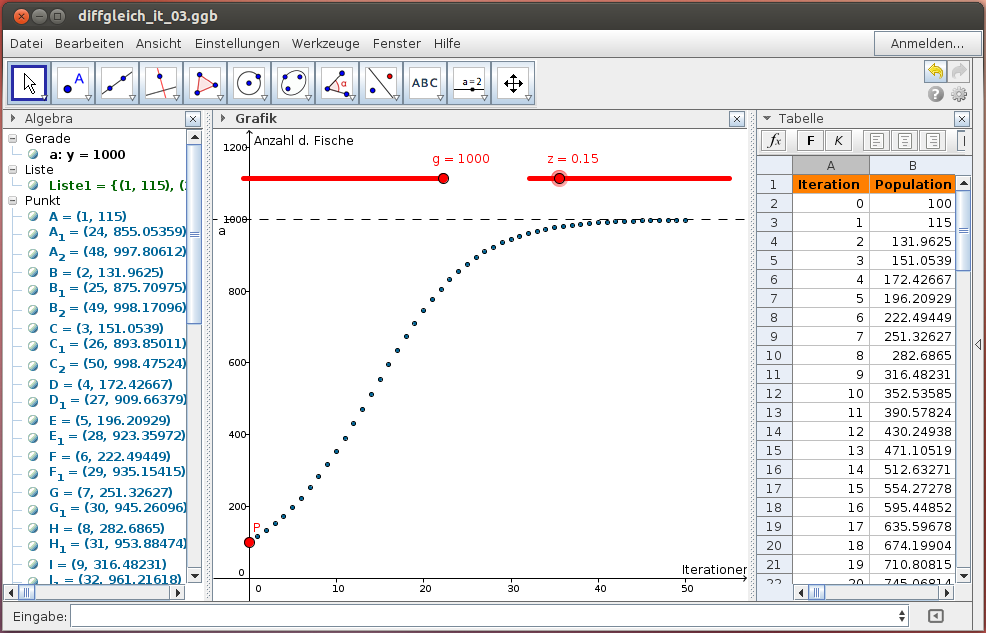Apply bold with the F button
This screenshot has height=633, width=986.
tap(811, 141)
